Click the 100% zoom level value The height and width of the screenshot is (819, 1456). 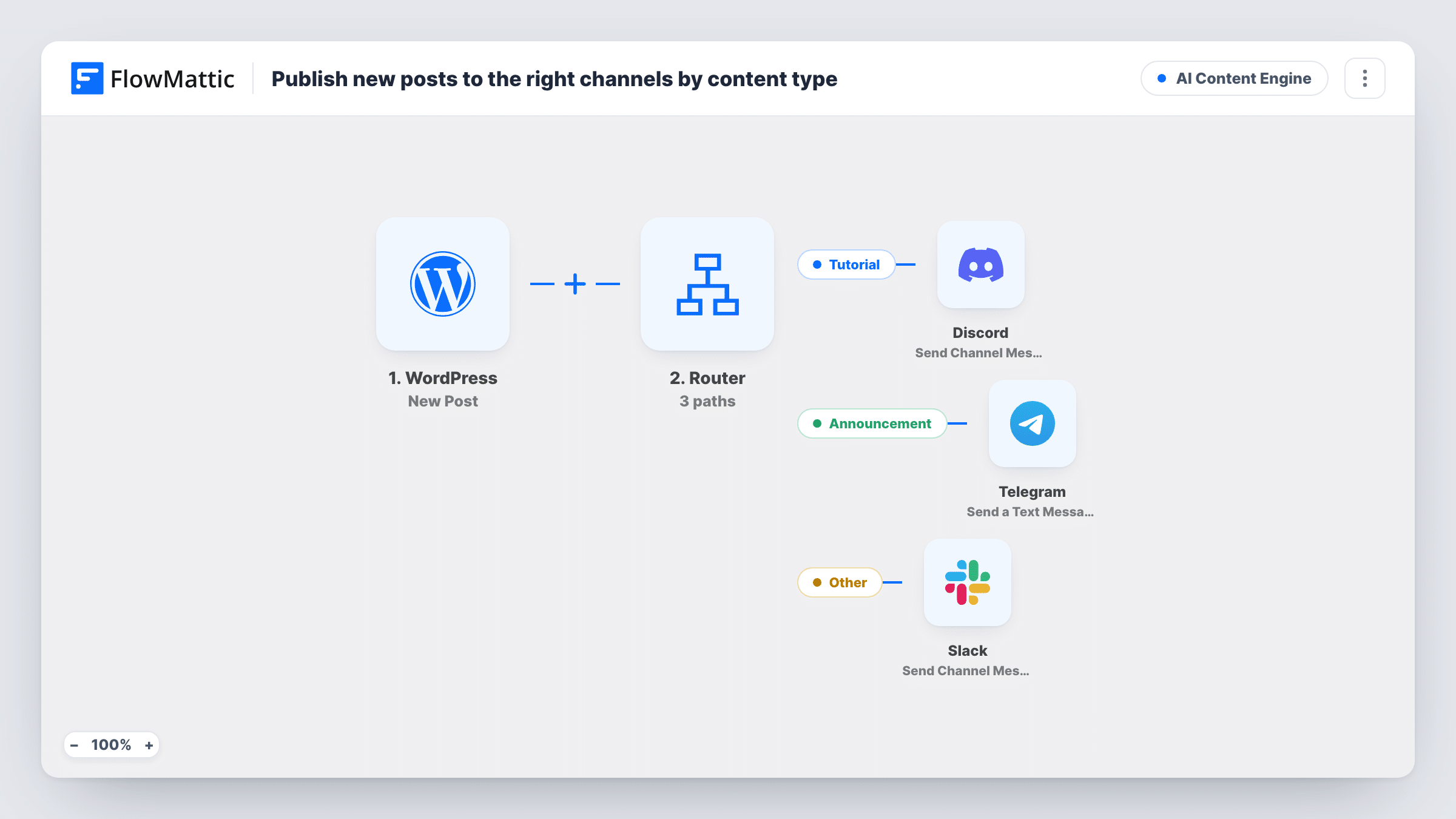111,745
